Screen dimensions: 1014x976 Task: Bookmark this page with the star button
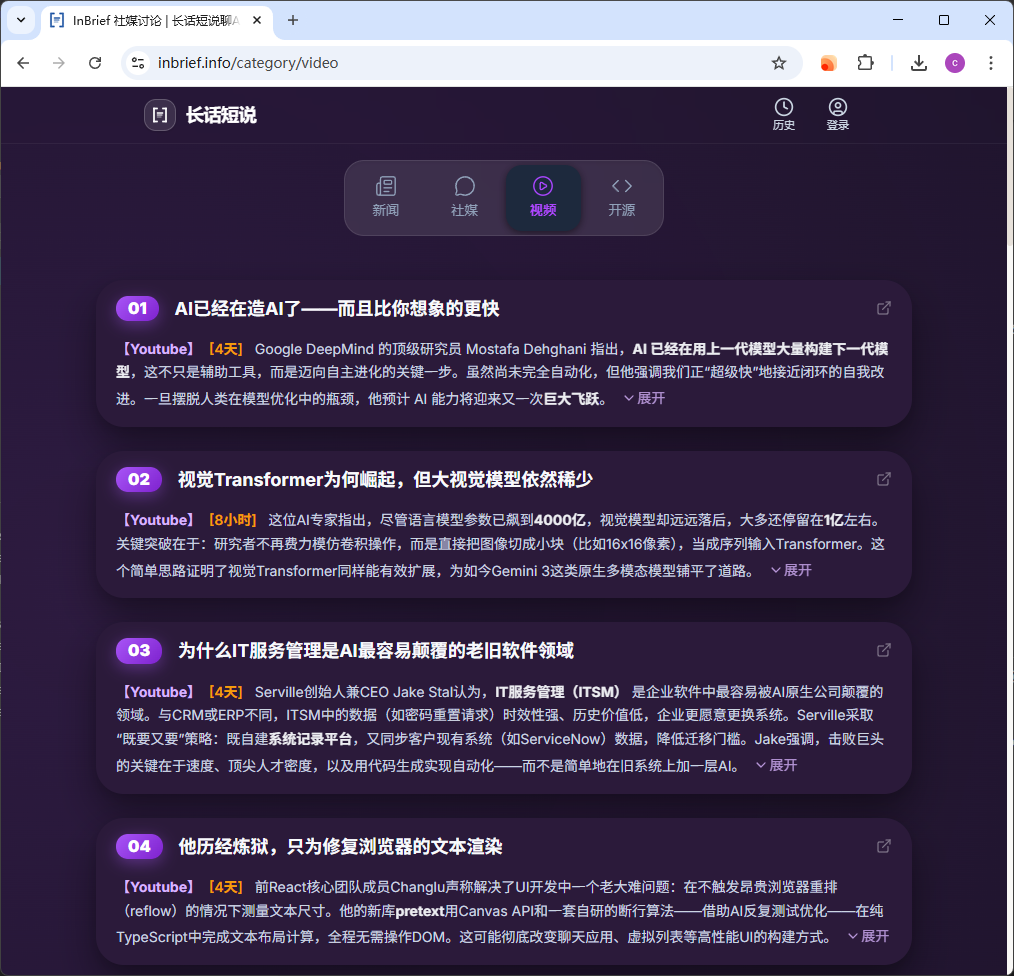[x=779, y=62]
